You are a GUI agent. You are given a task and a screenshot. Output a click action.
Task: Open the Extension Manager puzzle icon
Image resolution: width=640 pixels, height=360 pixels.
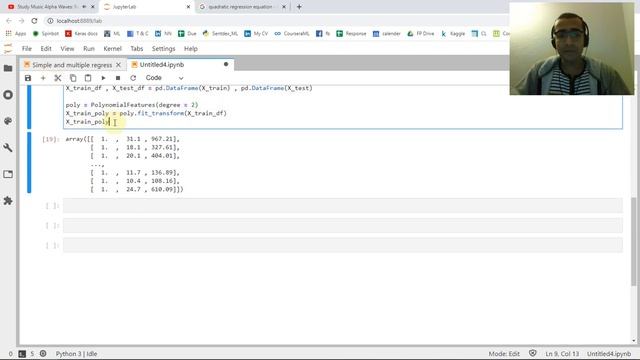tap(8, 201)
